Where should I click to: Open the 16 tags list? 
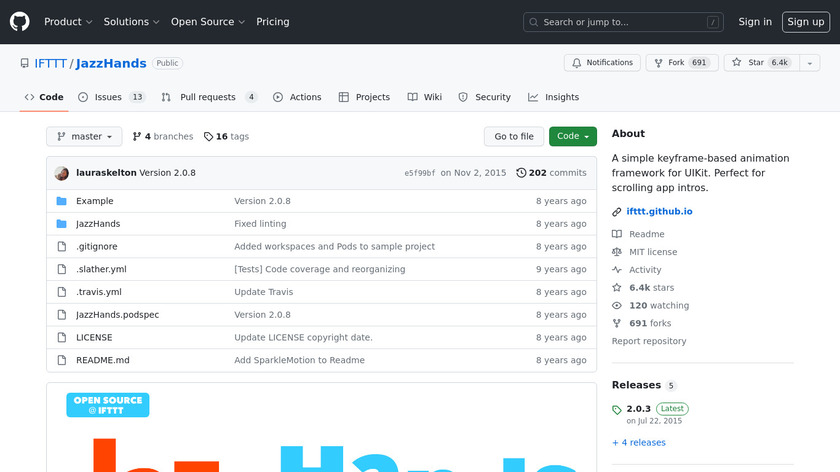pyautogui.click(x=226, y=137)
